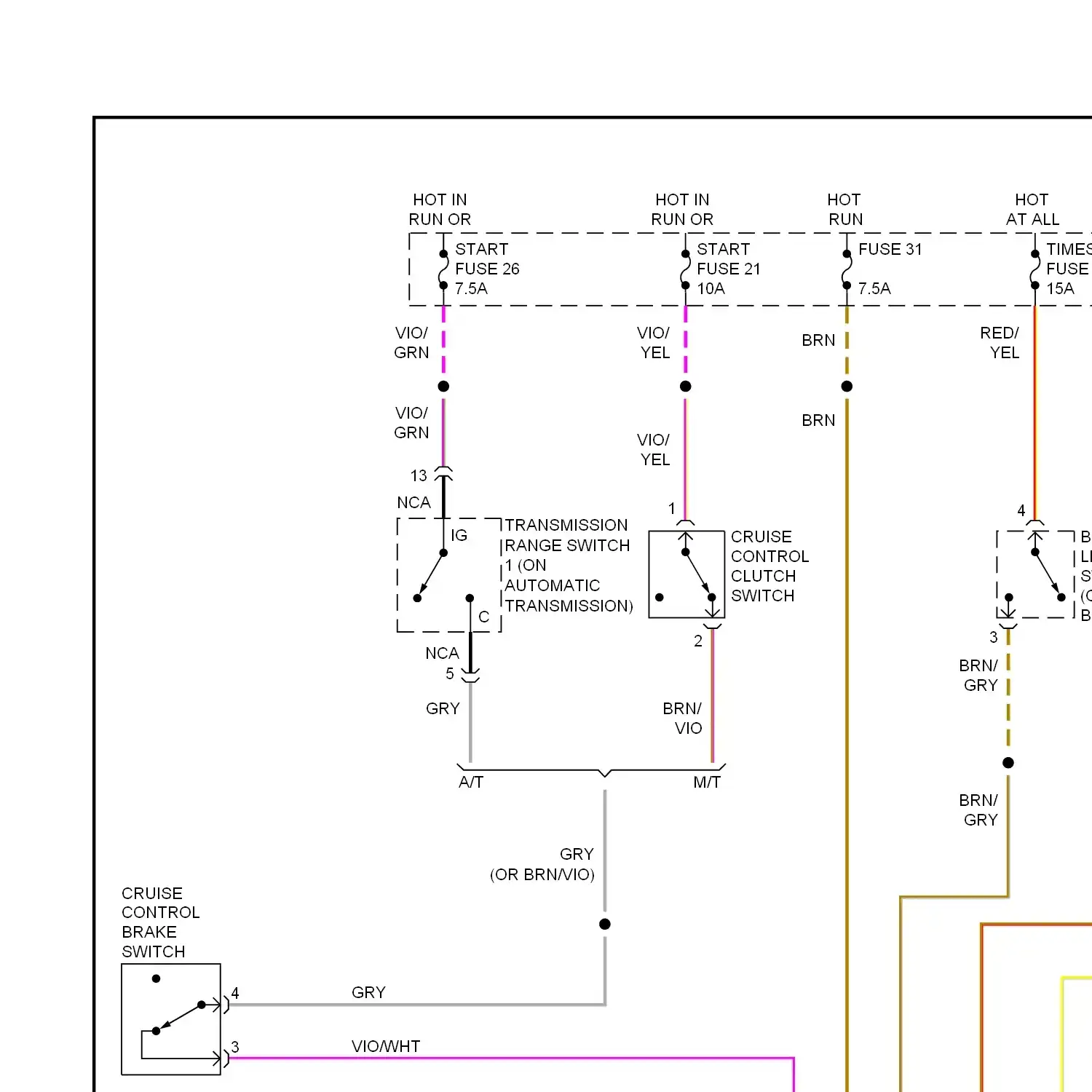Click the BRN/GRY label beside the dashed wire
Image resolution: width=1092 pixels, height=1092 pixels.
(978, 676)
